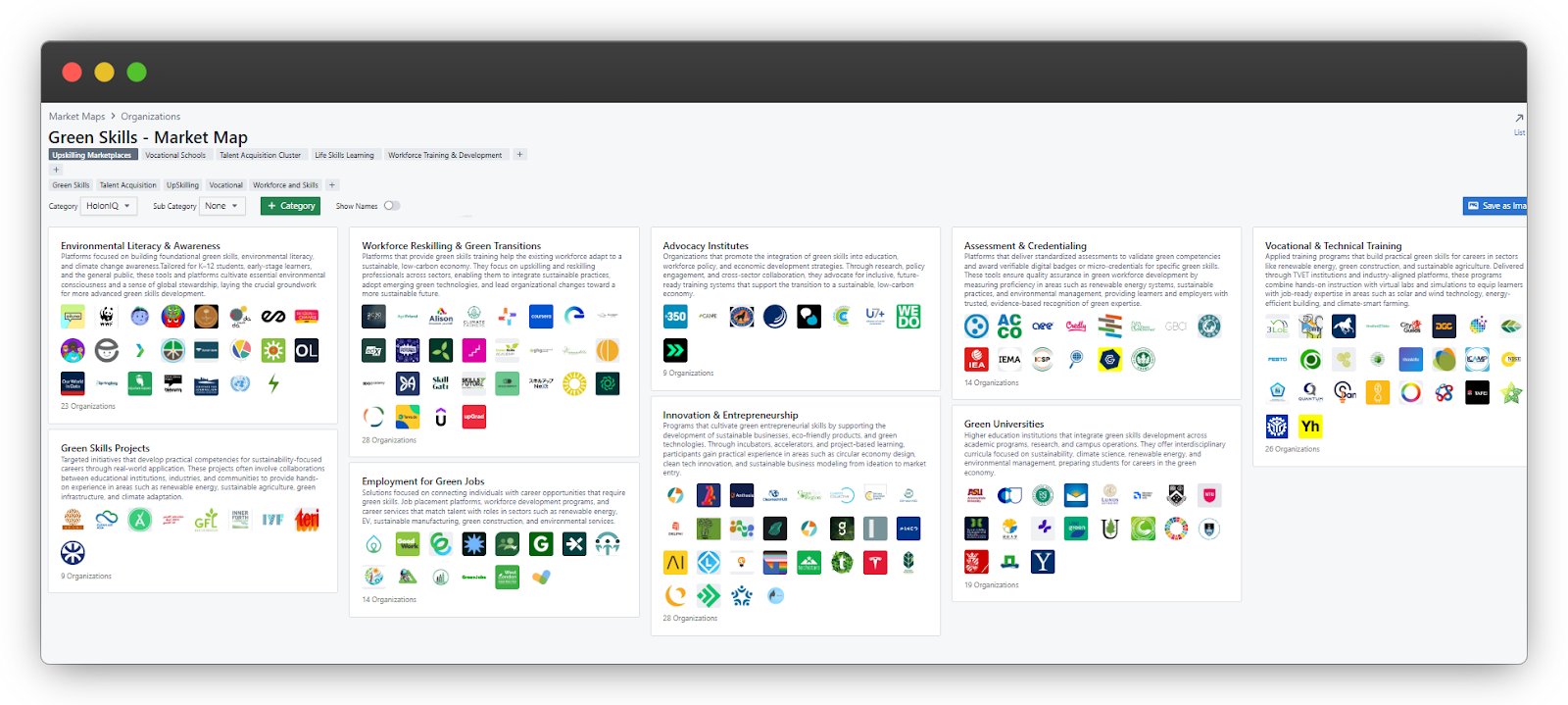Select the Green Skills tag

pos(71,184)
